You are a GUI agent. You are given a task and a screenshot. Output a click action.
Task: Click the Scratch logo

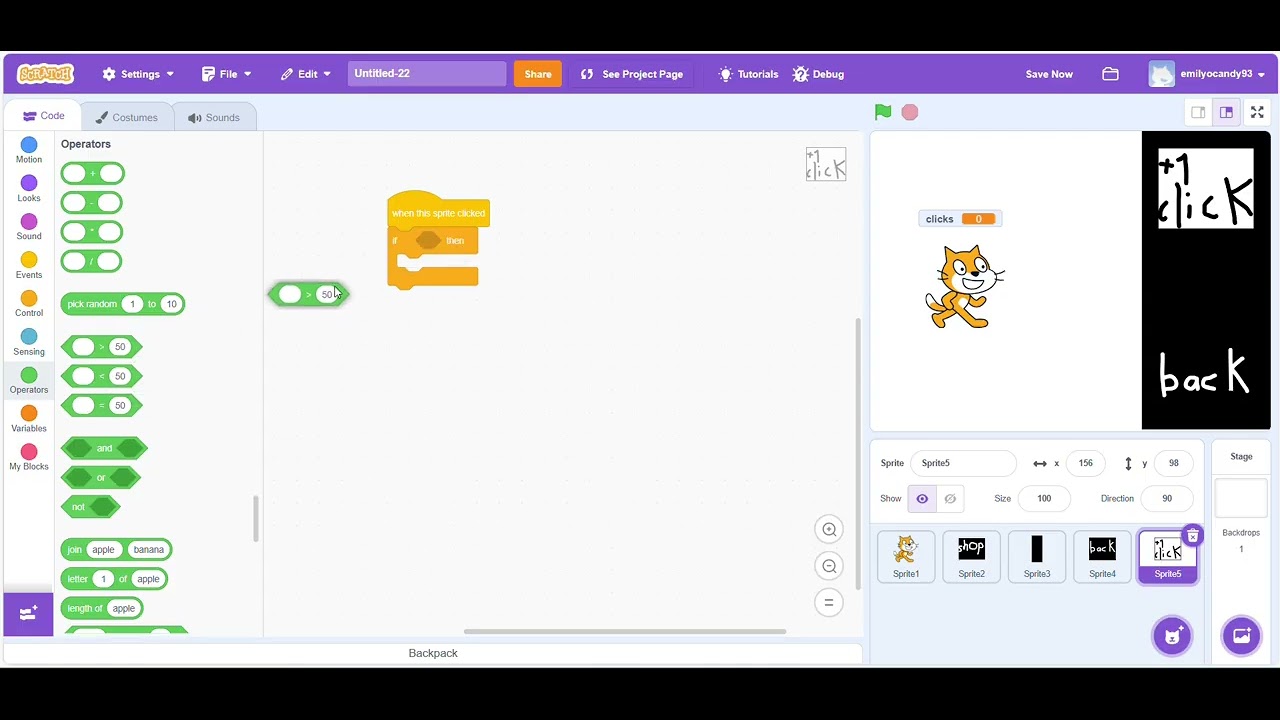tap(45, 74)
